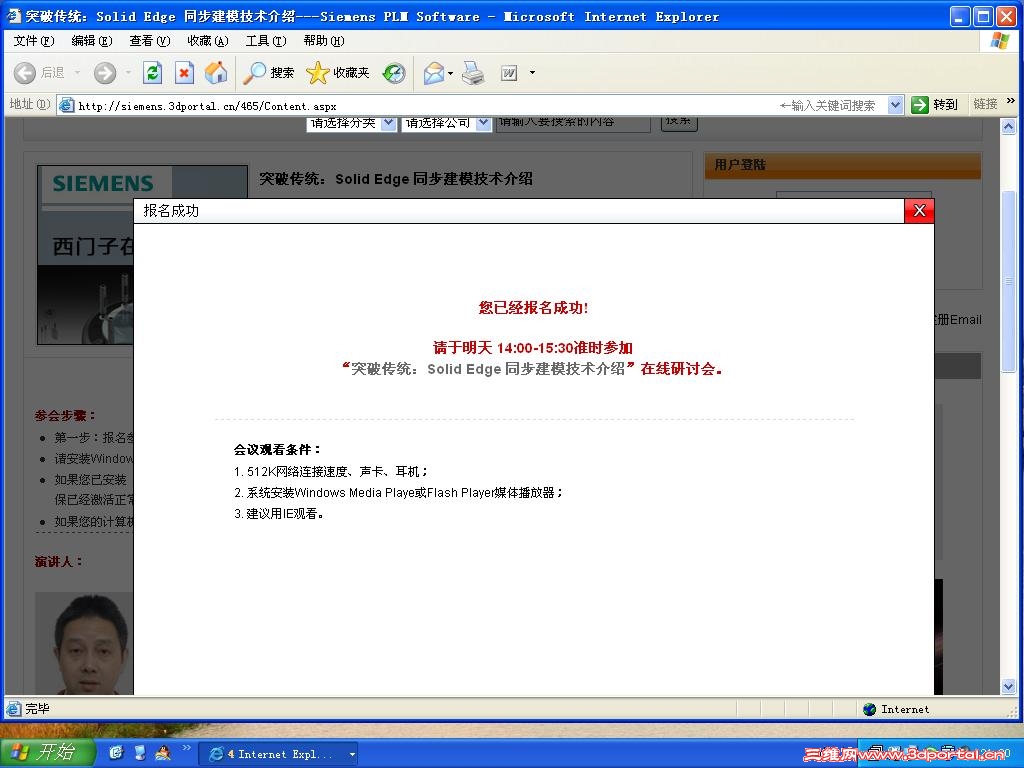This screenshot has height=768, width=1024.
Task: Click the Windows Media Player requirement line
Action: (x=398, y=493)
